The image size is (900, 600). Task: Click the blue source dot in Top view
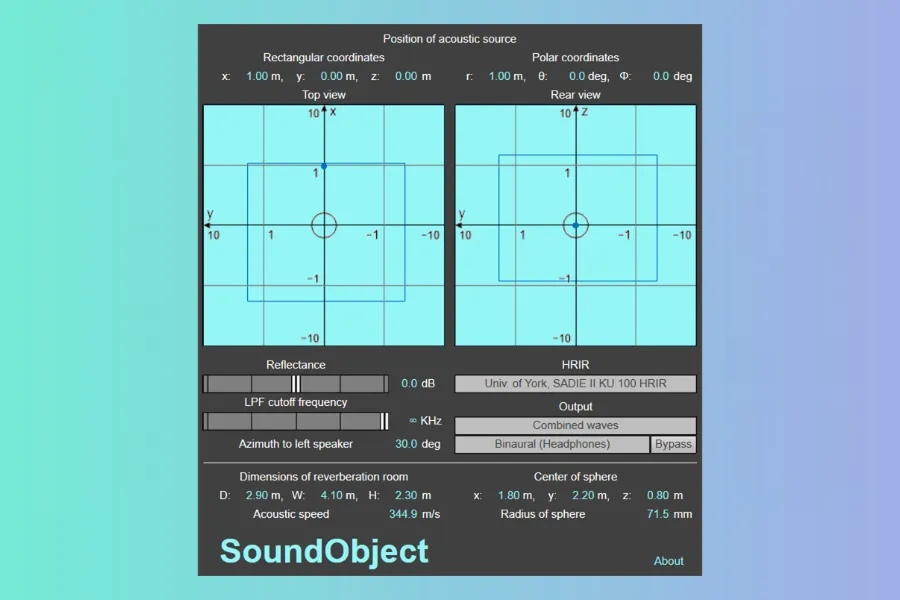(324, 166)
